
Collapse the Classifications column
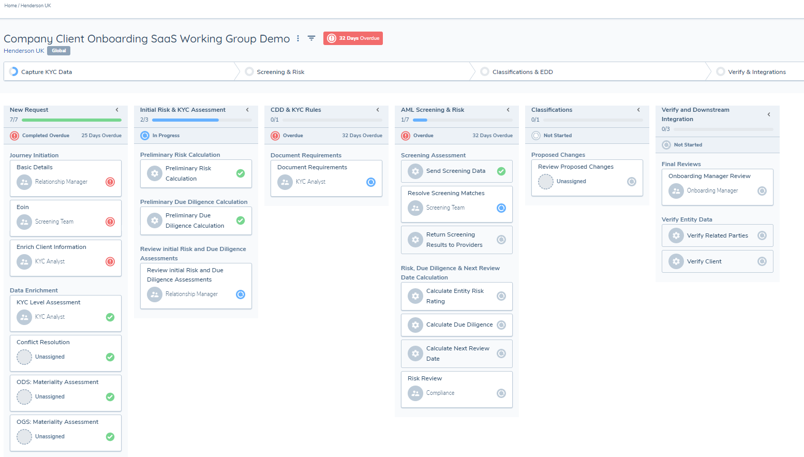pos(638,110)
